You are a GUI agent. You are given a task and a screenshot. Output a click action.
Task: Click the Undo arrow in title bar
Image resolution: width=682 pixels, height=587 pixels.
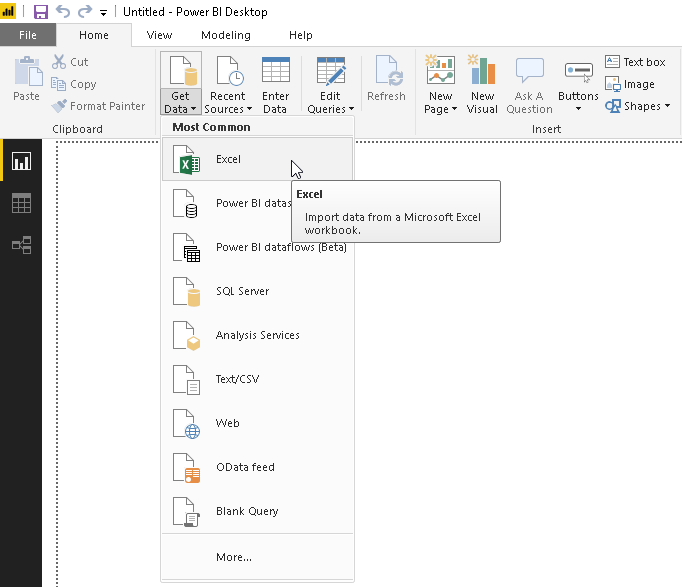63,12
